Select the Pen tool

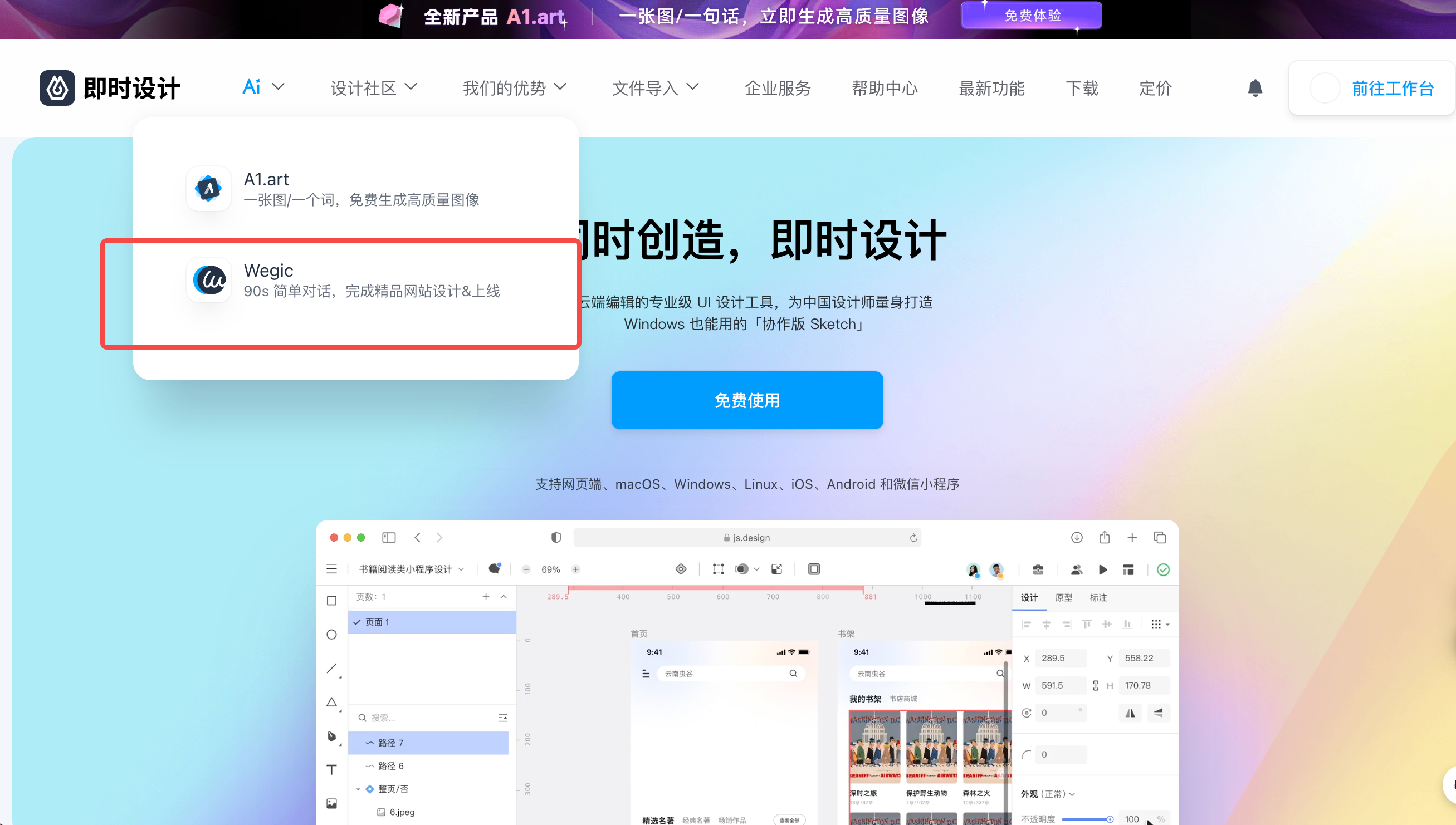pyautogui.click(x=331, y=736)
